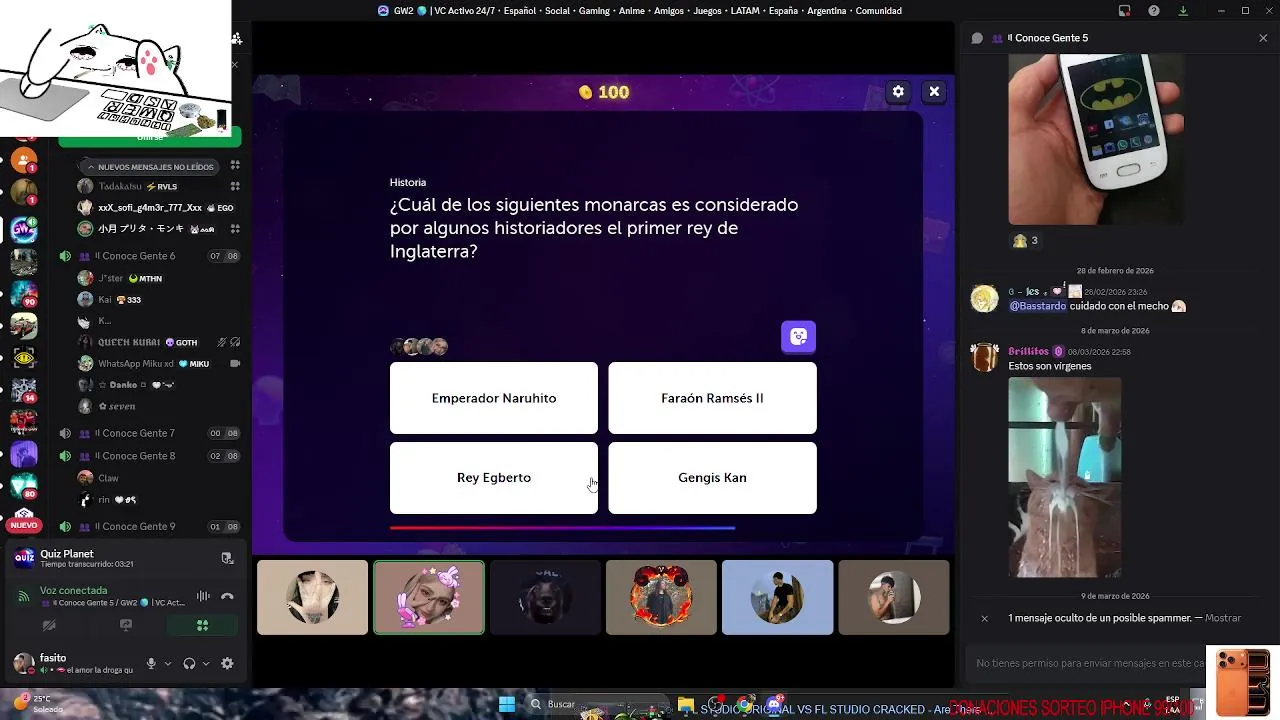Click the 100 coins counter

(x=604, y=92)
